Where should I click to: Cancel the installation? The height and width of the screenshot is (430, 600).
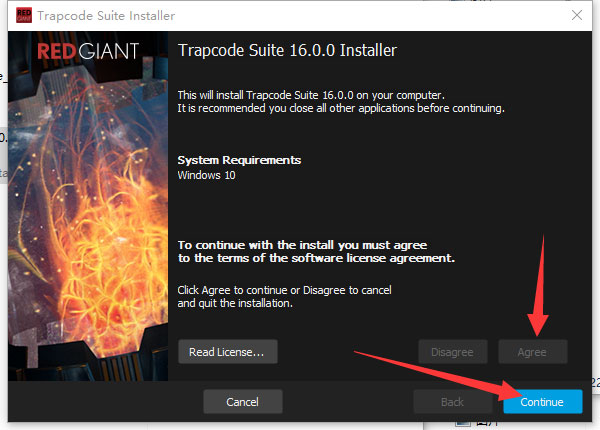click(243, 402)
